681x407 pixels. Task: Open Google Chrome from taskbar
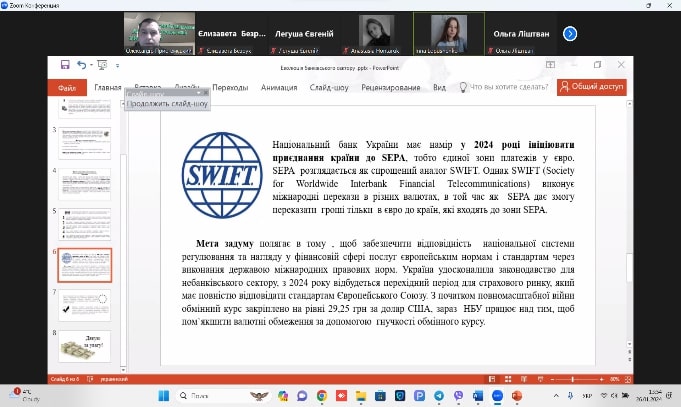point(322,396)
